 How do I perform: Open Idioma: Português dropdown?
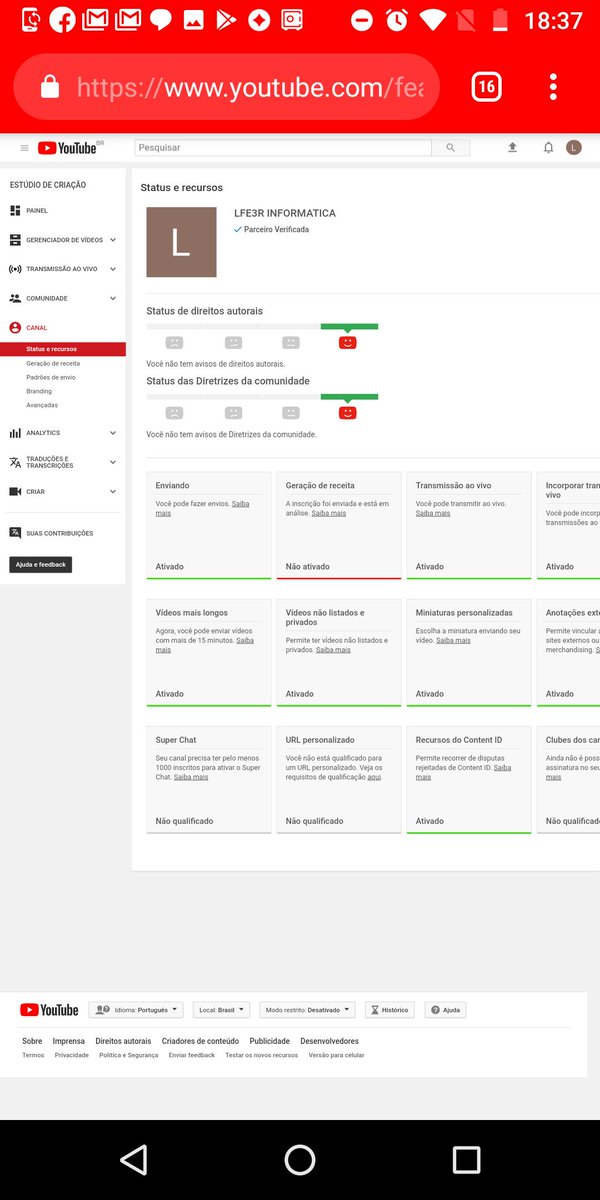[x=136, y=1010]
